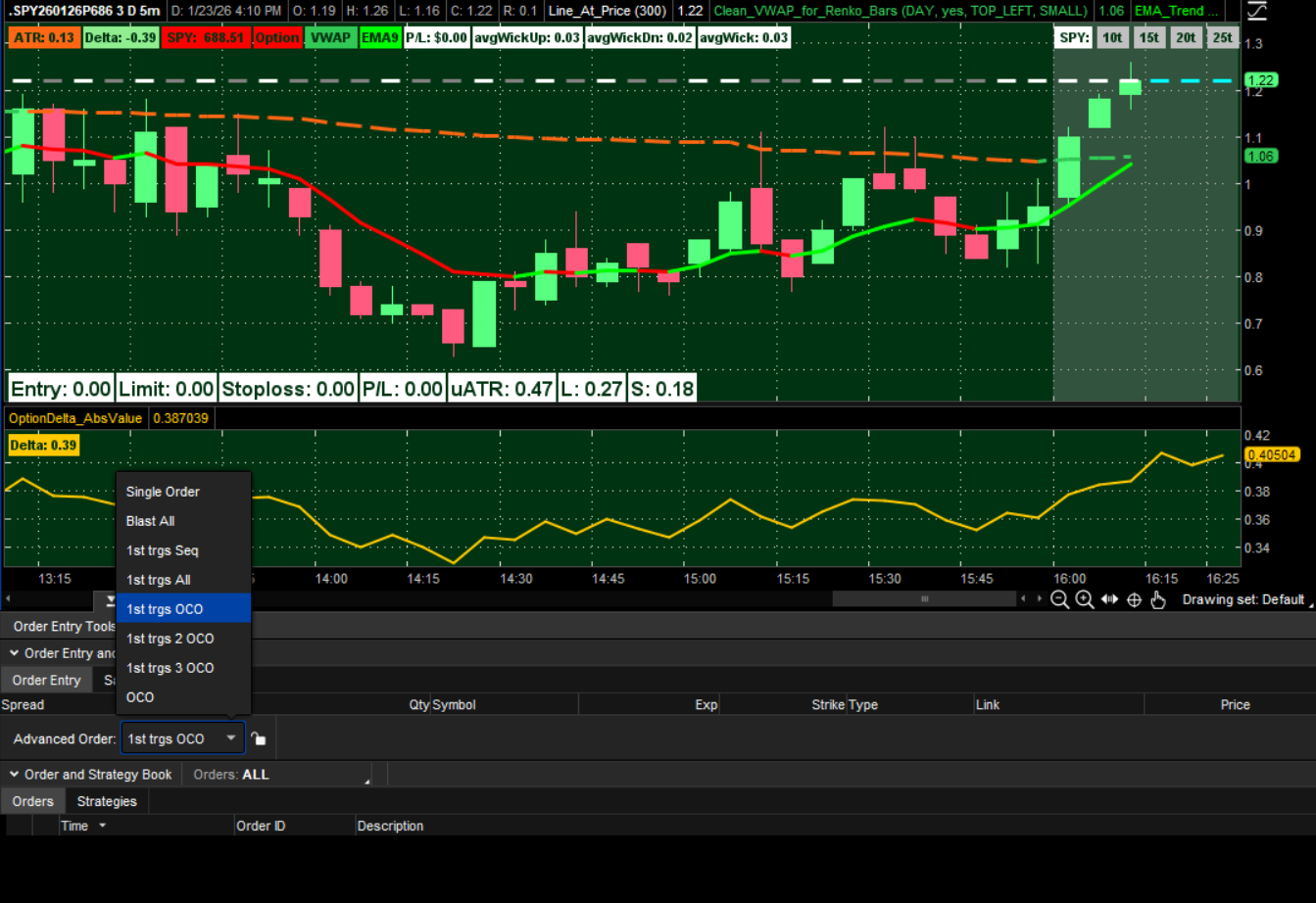This screenshot has height=903, width=1316.
Task: Choose '1st trgs 3 OCO' from the list
Action: pos(171,668)
